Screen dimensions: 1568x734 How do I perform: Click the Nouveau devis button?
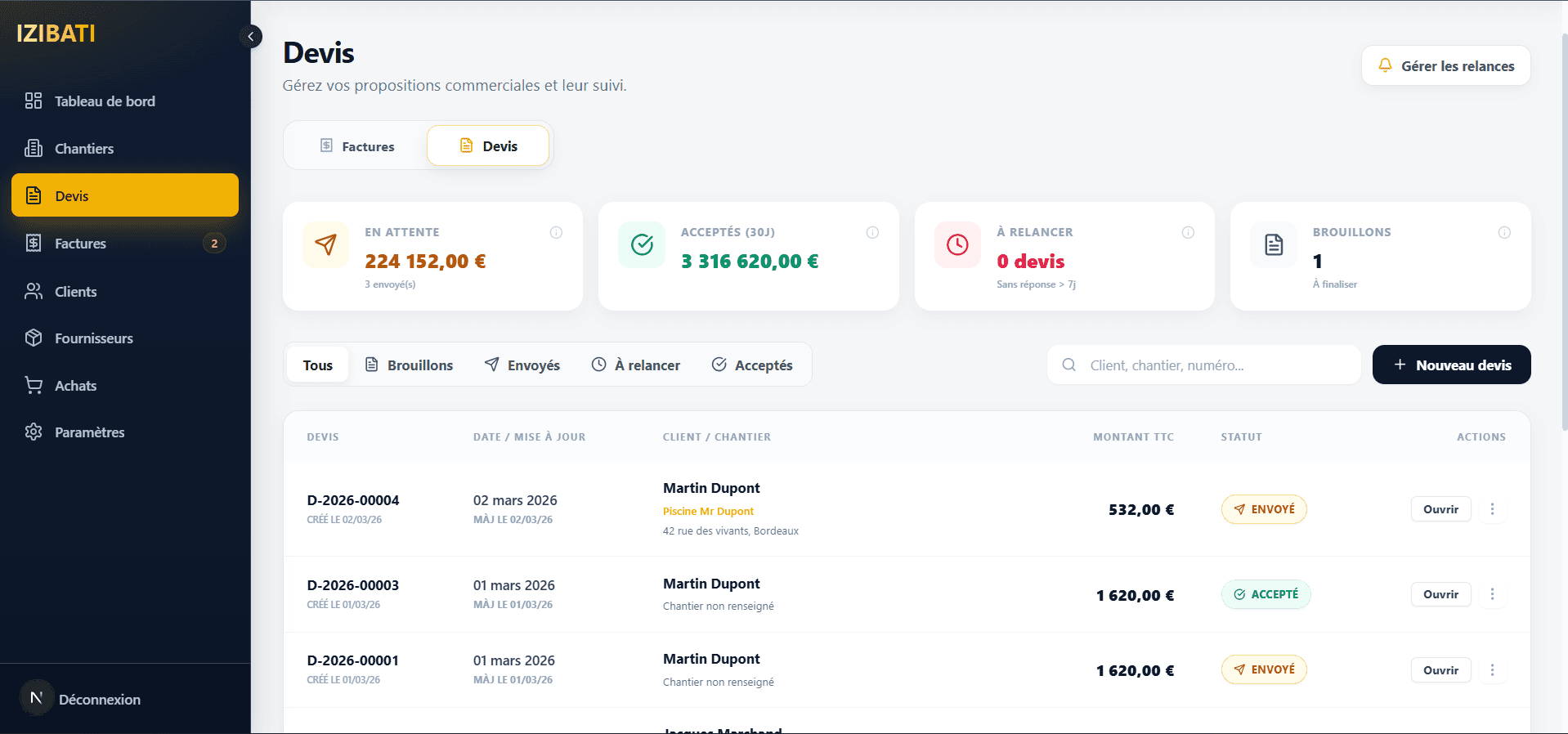point(1451,365)
